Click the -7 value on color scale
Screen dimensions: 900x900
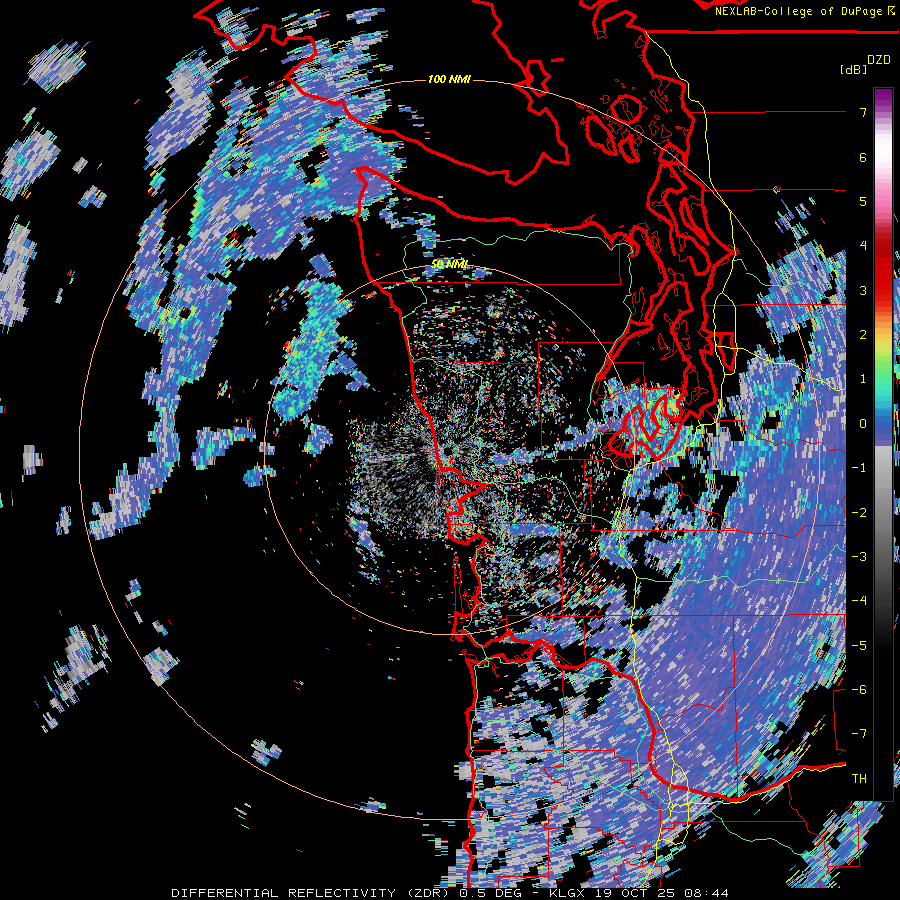pyautogui.click(x=859, y=734)
